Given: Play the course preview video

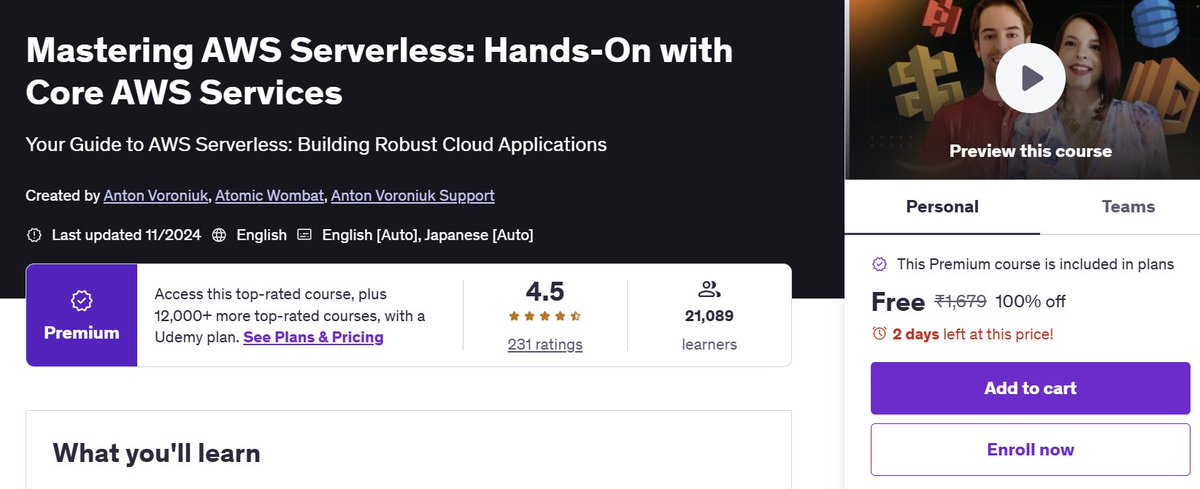Looking at the screenshot, I should pyautogui.click(x=1030, y=77).
